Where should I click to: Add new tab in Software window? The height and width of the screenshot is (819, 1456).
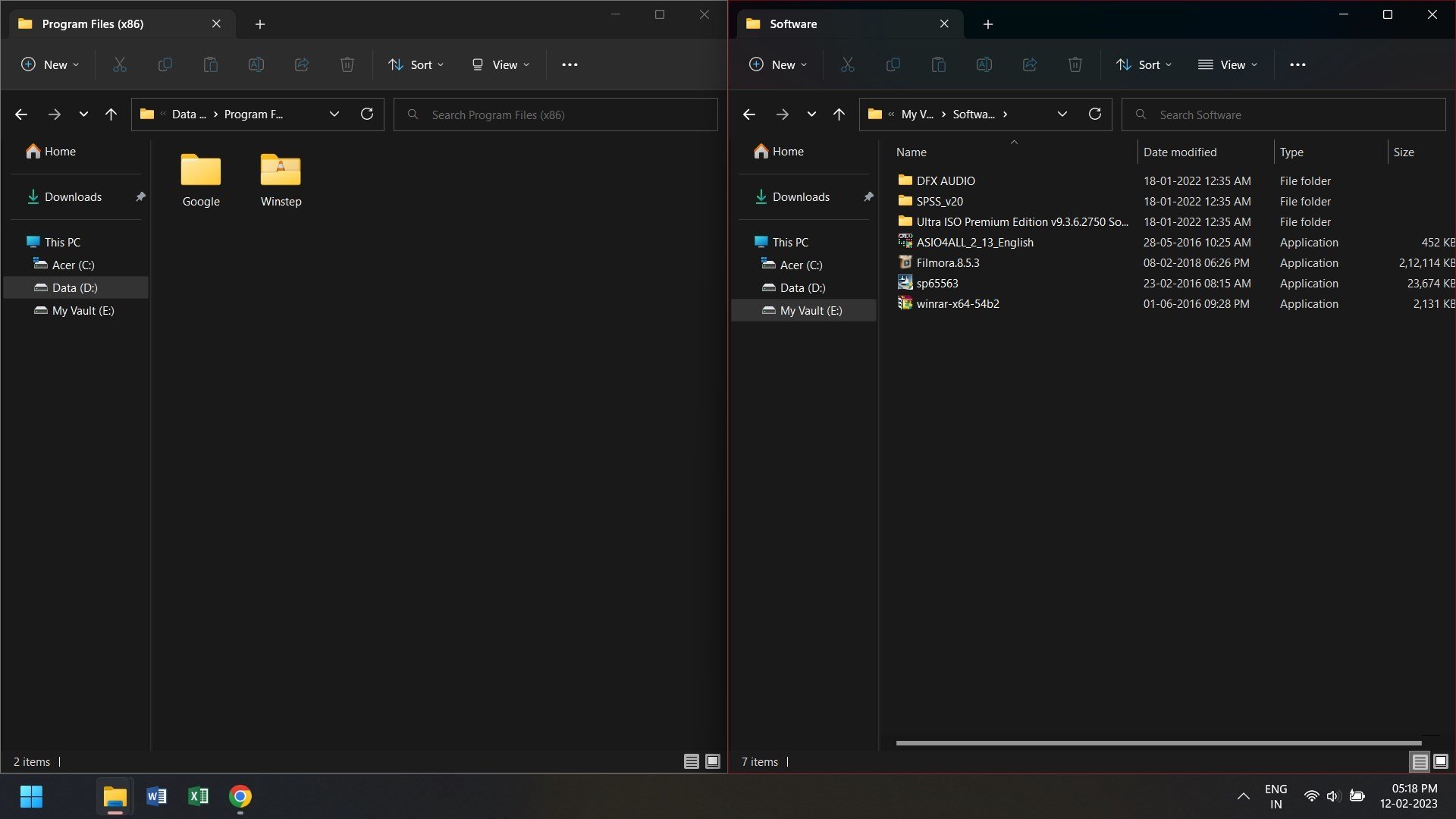988,24
